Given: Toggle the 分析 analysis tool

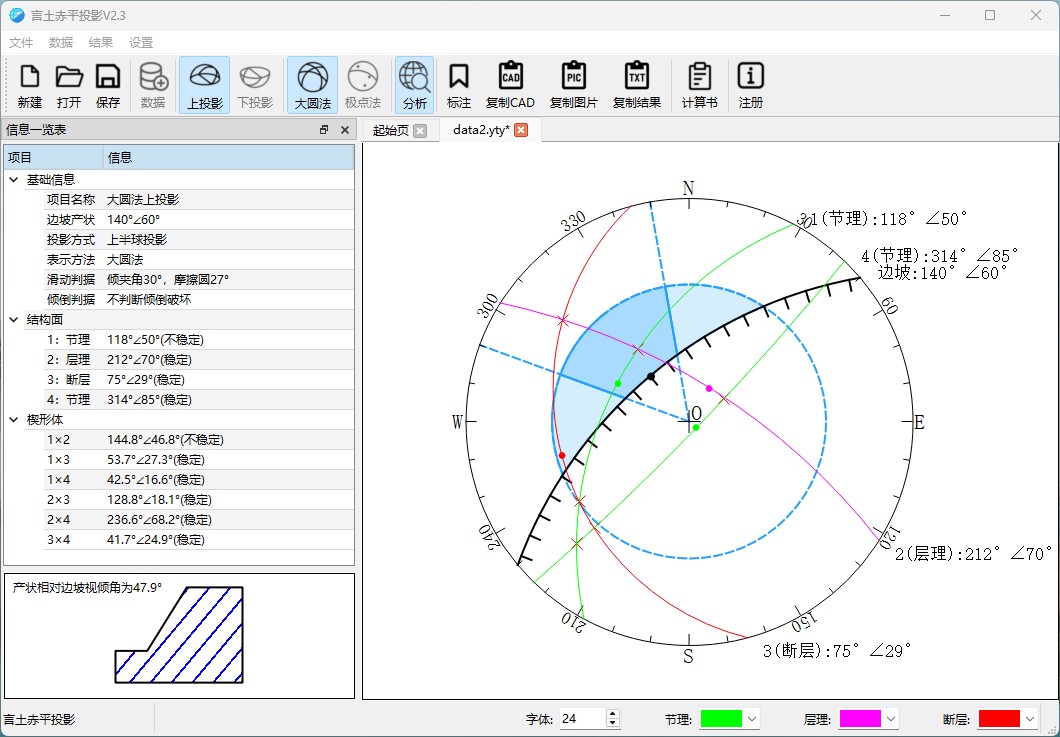Looking at the screenshot, I should point(414,85).
